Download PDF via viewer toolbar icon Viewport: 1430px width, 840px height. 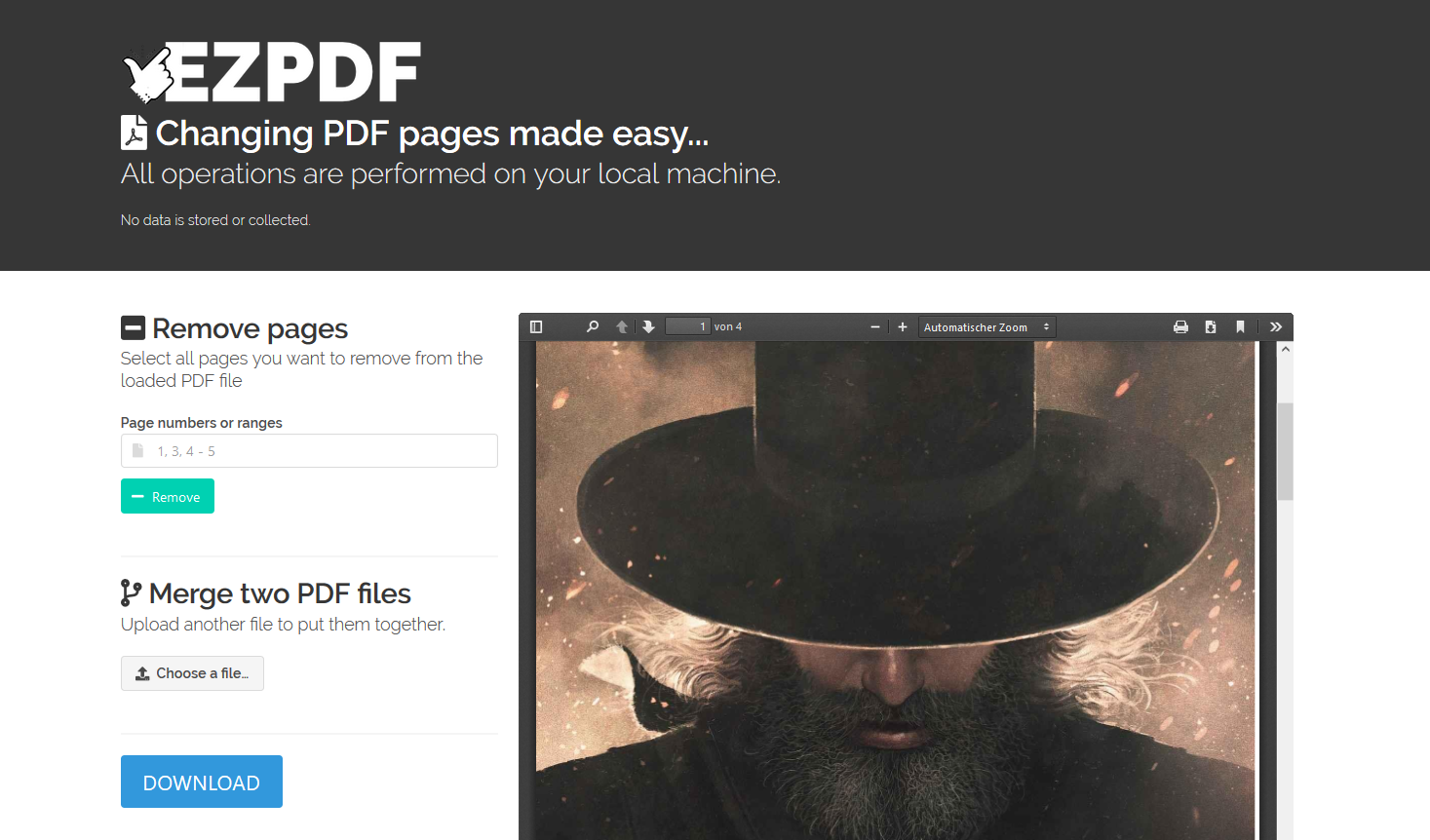pyautogui.click(x=1211, y=326)
